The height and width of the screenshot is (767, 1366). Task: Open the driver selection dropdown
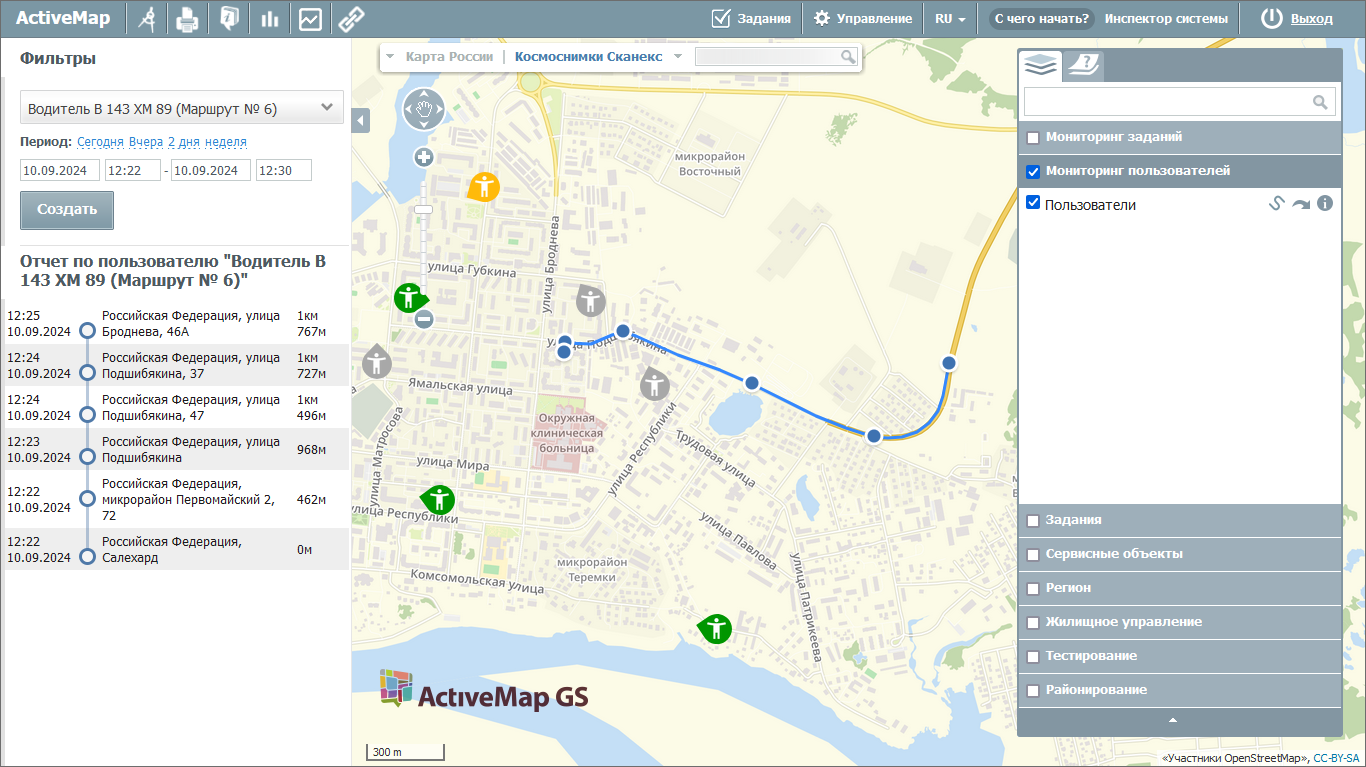(x=182, y=108)
